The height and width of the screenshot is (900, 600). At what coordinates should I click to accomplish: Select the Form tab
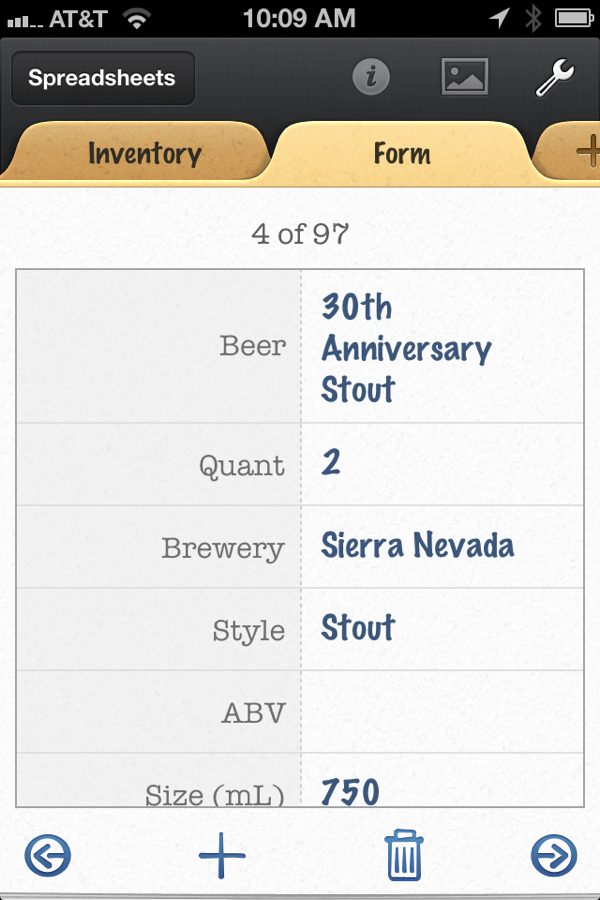coord(402,153)
